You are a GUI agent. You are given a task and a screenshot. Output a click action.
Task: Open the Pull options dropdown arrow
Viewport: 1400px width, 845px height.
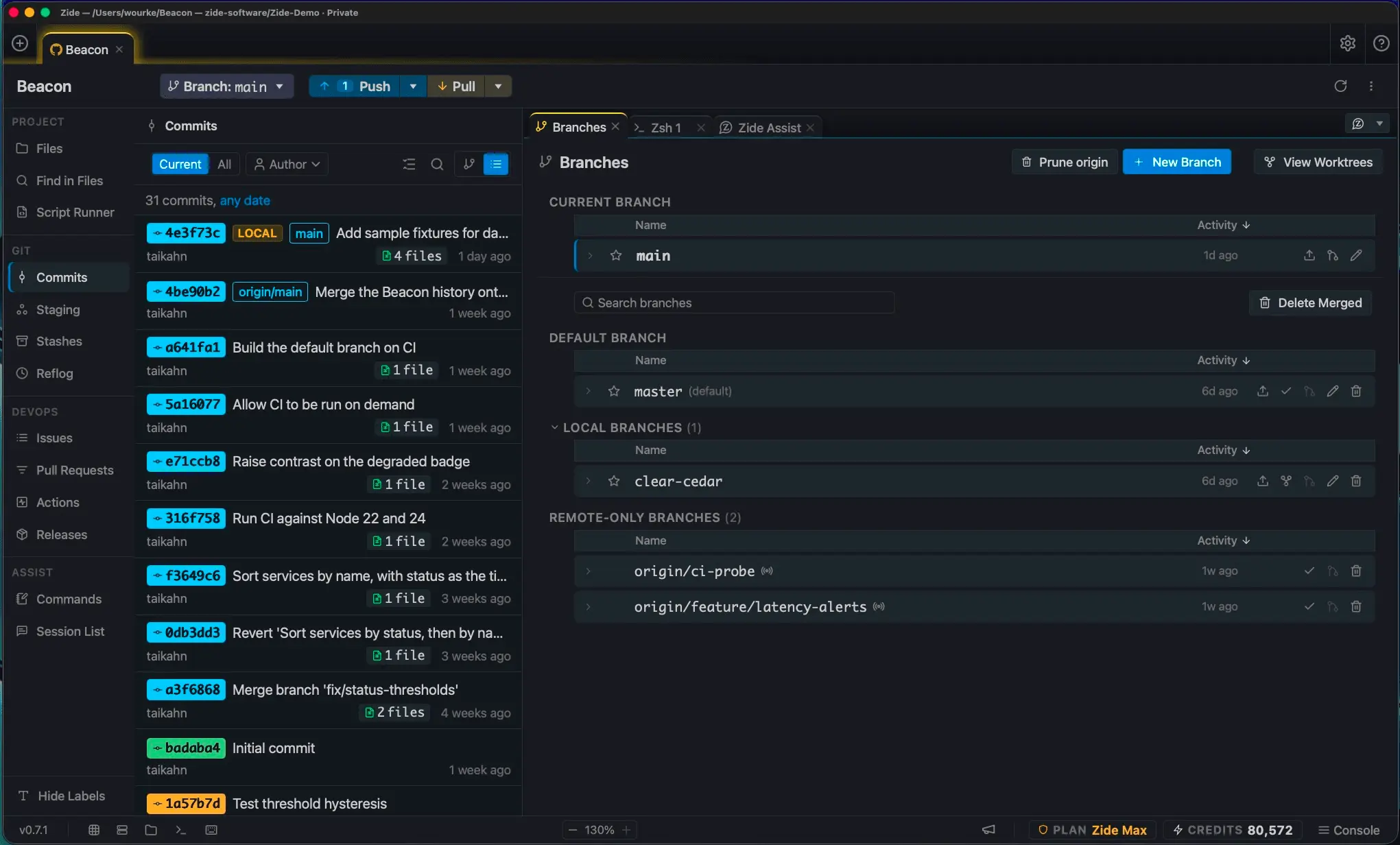coord(498,86)
